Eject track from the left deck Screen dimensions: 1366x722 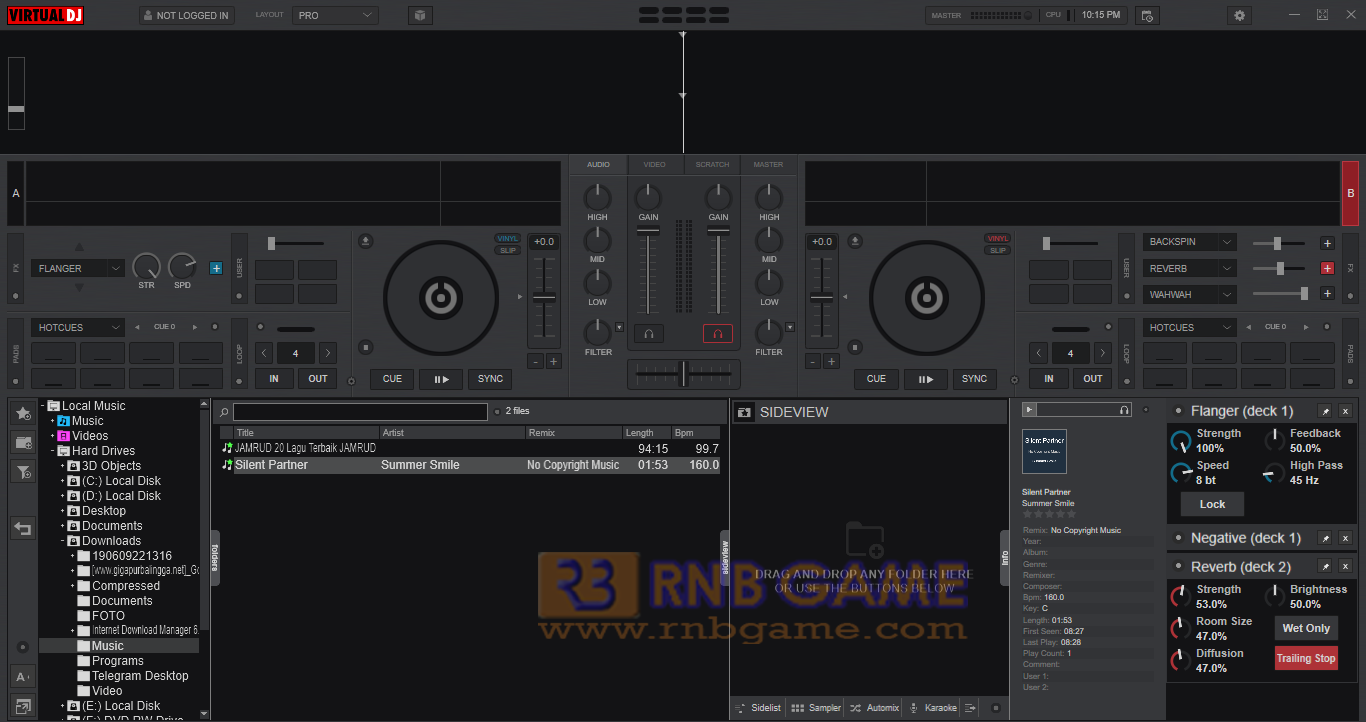click(x=366, y=240)
